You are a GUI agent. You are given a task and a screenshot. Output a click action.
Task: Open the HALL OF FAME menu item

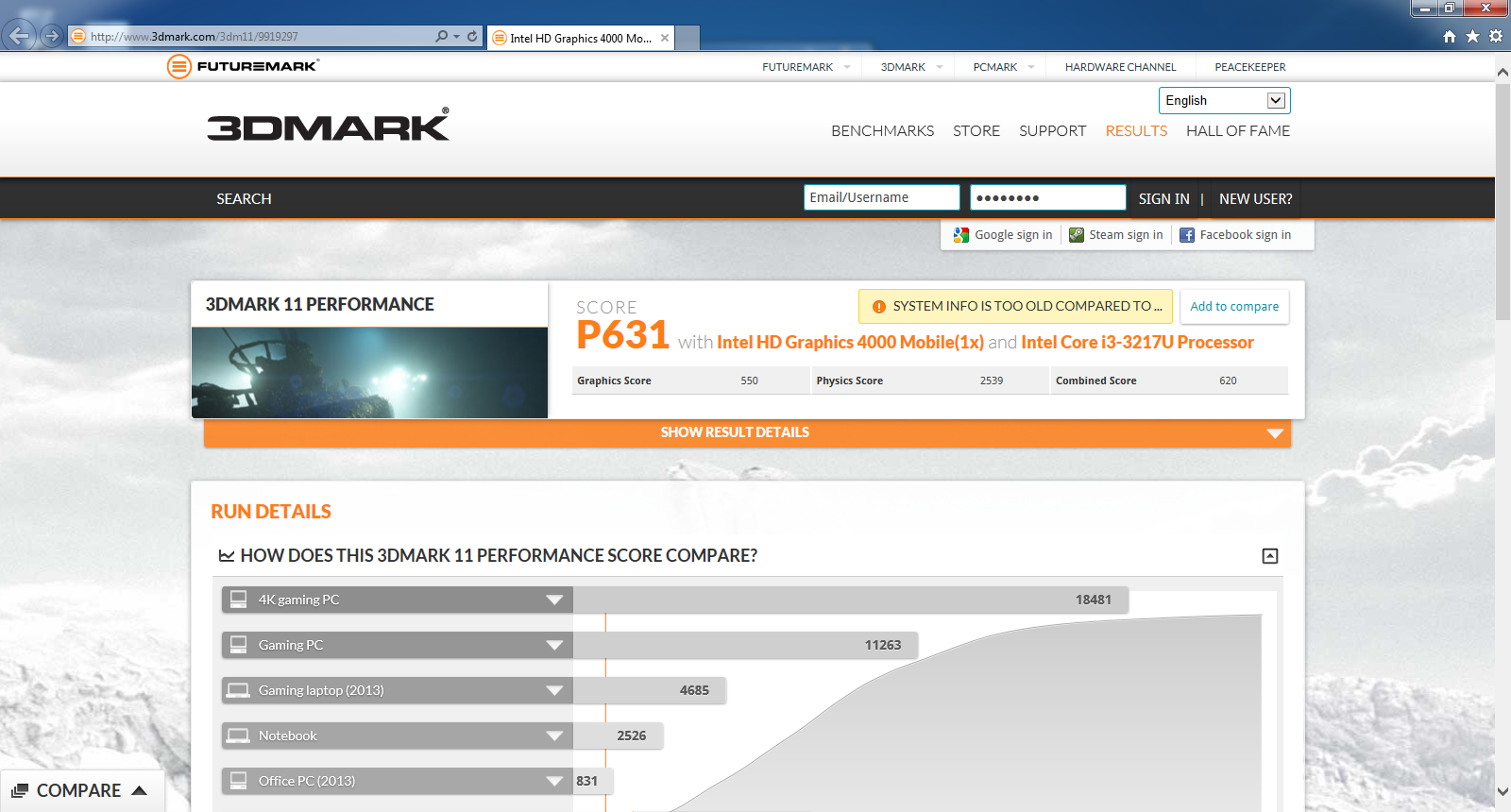(x=1238, y=131)
